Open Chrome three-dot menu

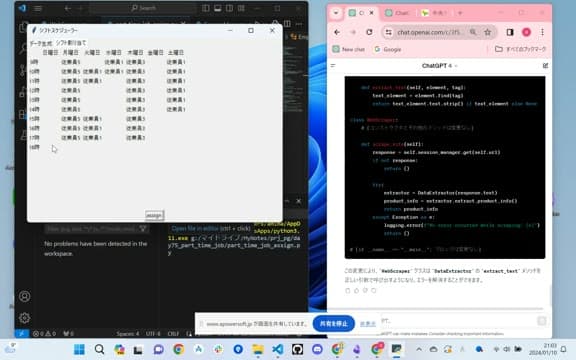click(542, 32)
